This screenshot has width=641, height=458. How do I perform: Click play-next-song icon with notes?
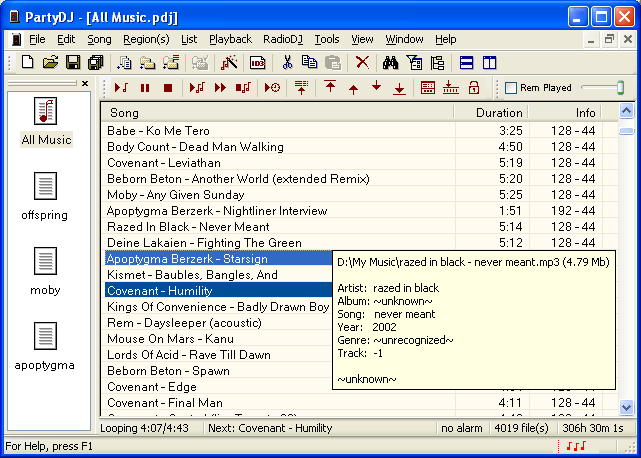click(197, 88)
